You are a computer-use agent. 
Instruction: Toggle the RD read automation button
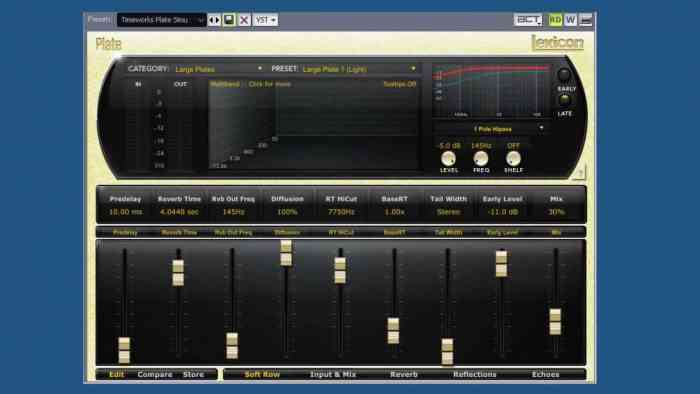[x=555, y=20]
